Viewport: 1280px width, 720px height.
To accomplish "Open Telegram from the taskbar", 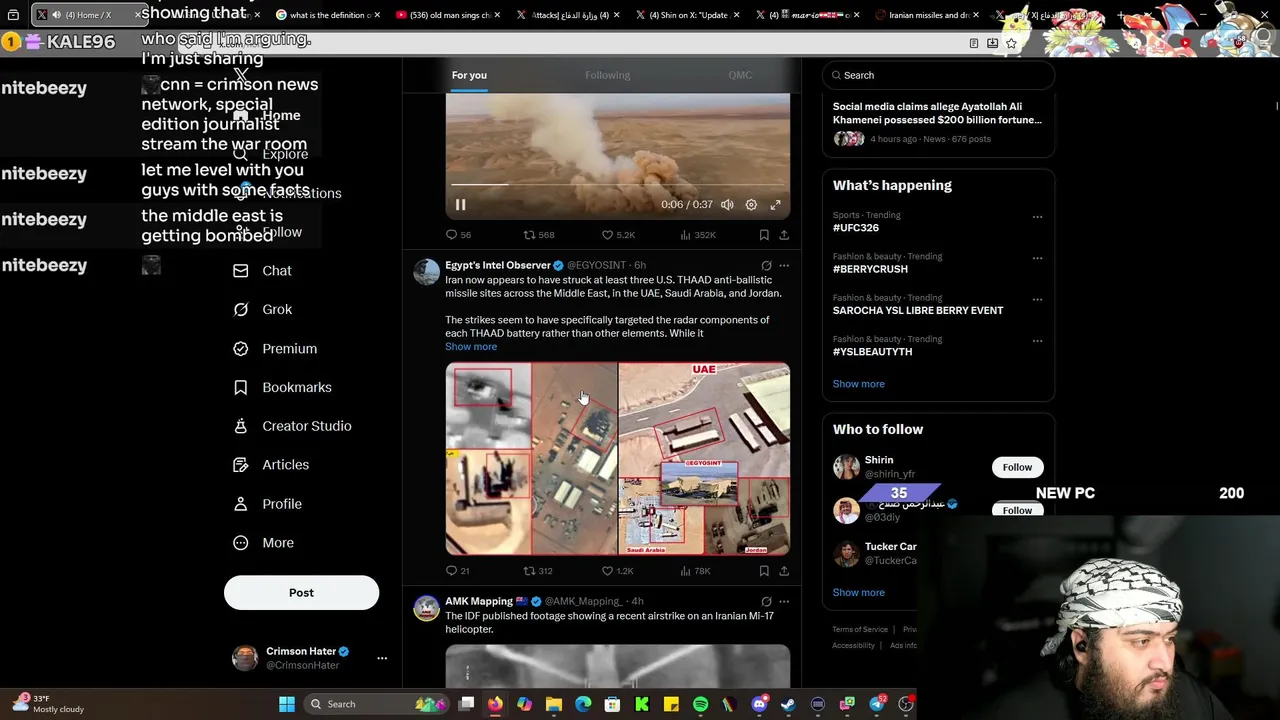I will (877, 704).
